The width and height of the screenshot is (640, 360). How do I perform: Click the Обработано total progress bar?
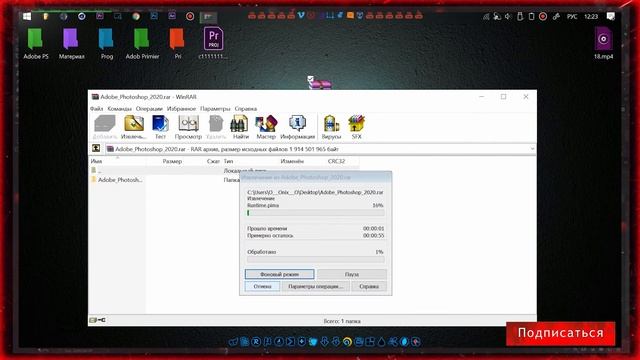[x=315, y=260]
